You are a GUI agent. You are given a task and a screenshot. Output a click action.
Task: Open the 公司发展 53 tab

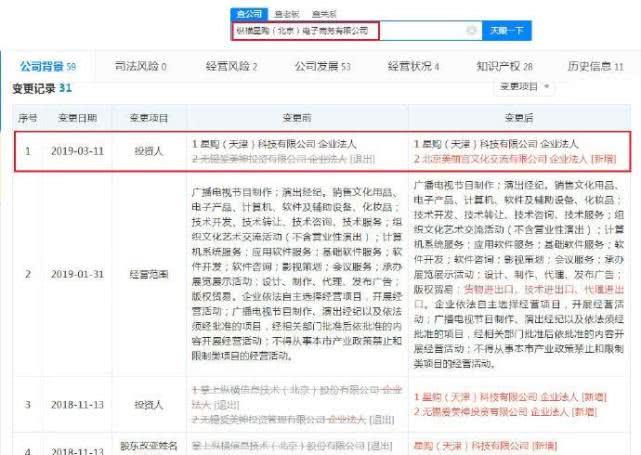[x=323, y=66]
